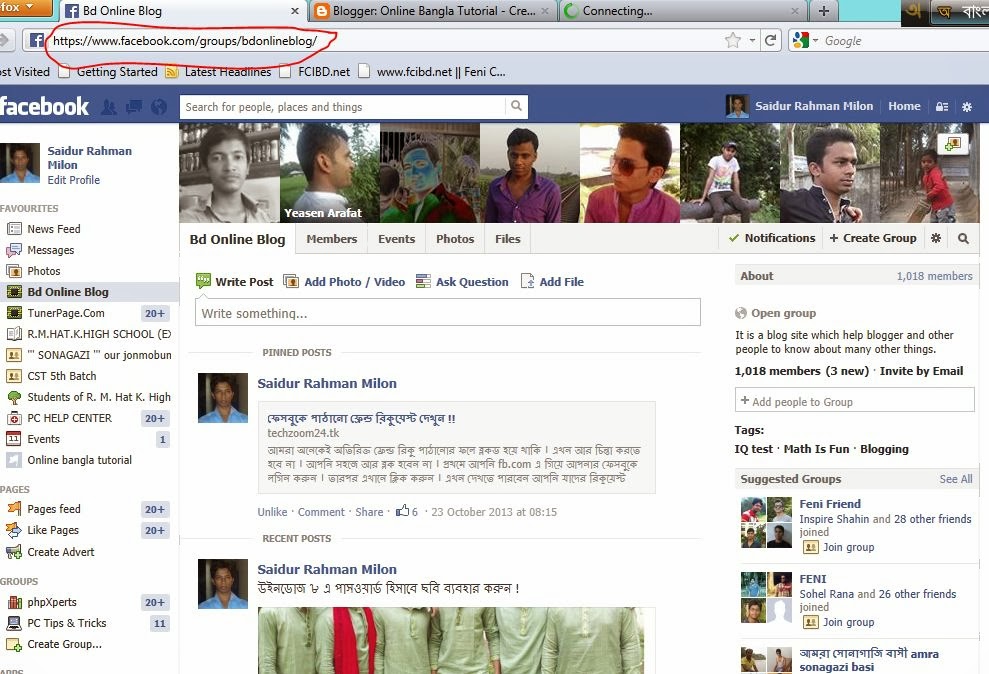
Task: Open Latest Headlines bookmark feed
Action: (x=219, y=72)
